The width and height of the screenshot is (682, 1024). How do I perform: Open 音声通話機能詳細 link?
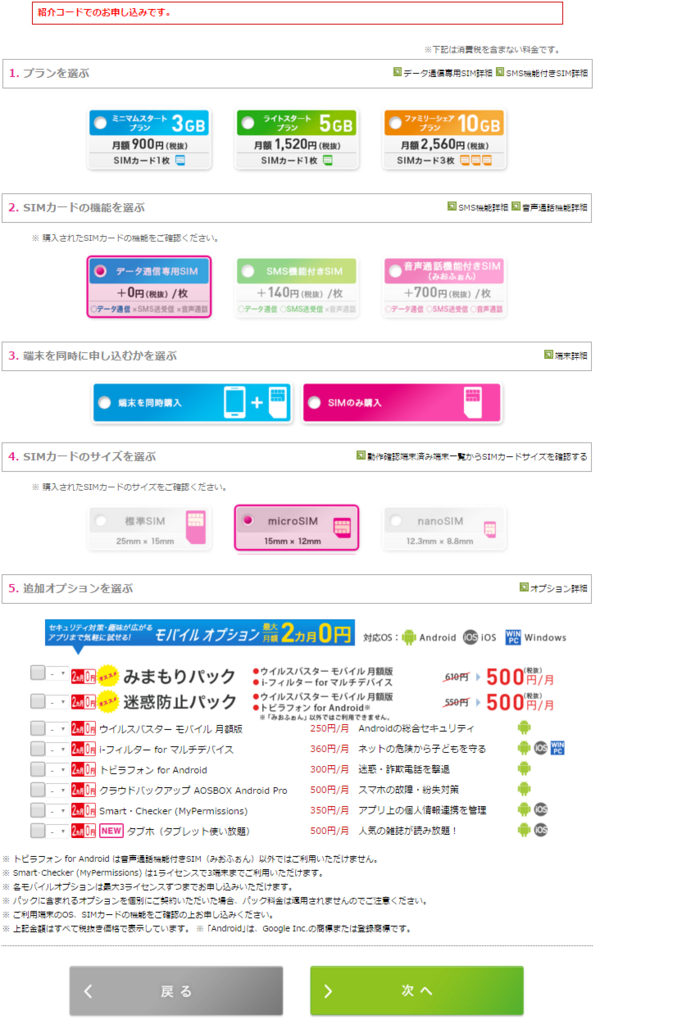pyautogui.click(x=549, y=207)
